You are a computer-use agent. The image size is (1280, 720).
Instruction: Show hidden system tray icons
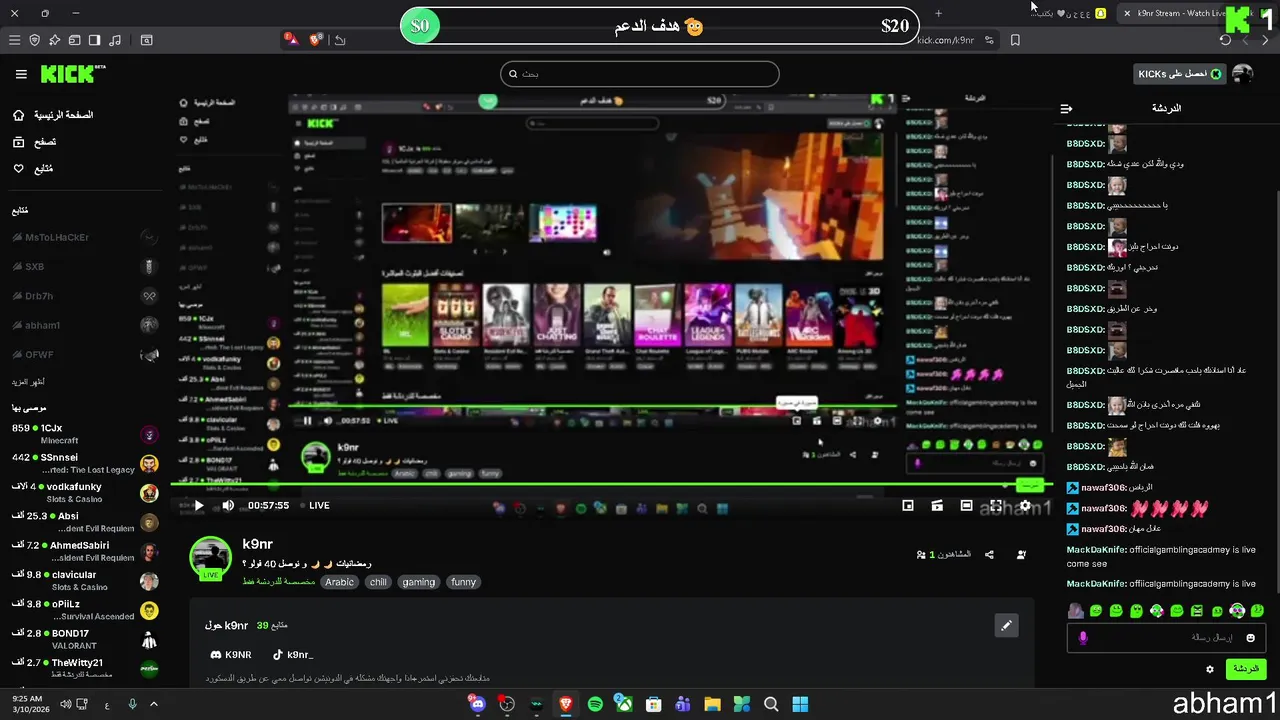click(154, 704)
